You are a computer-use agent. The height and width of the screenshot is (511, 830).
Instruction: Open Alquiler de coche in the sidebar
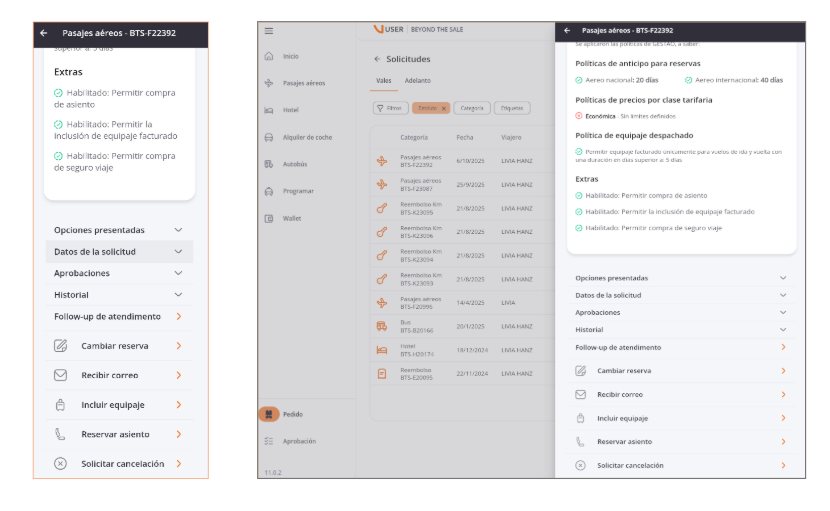(x=307, y=137)
